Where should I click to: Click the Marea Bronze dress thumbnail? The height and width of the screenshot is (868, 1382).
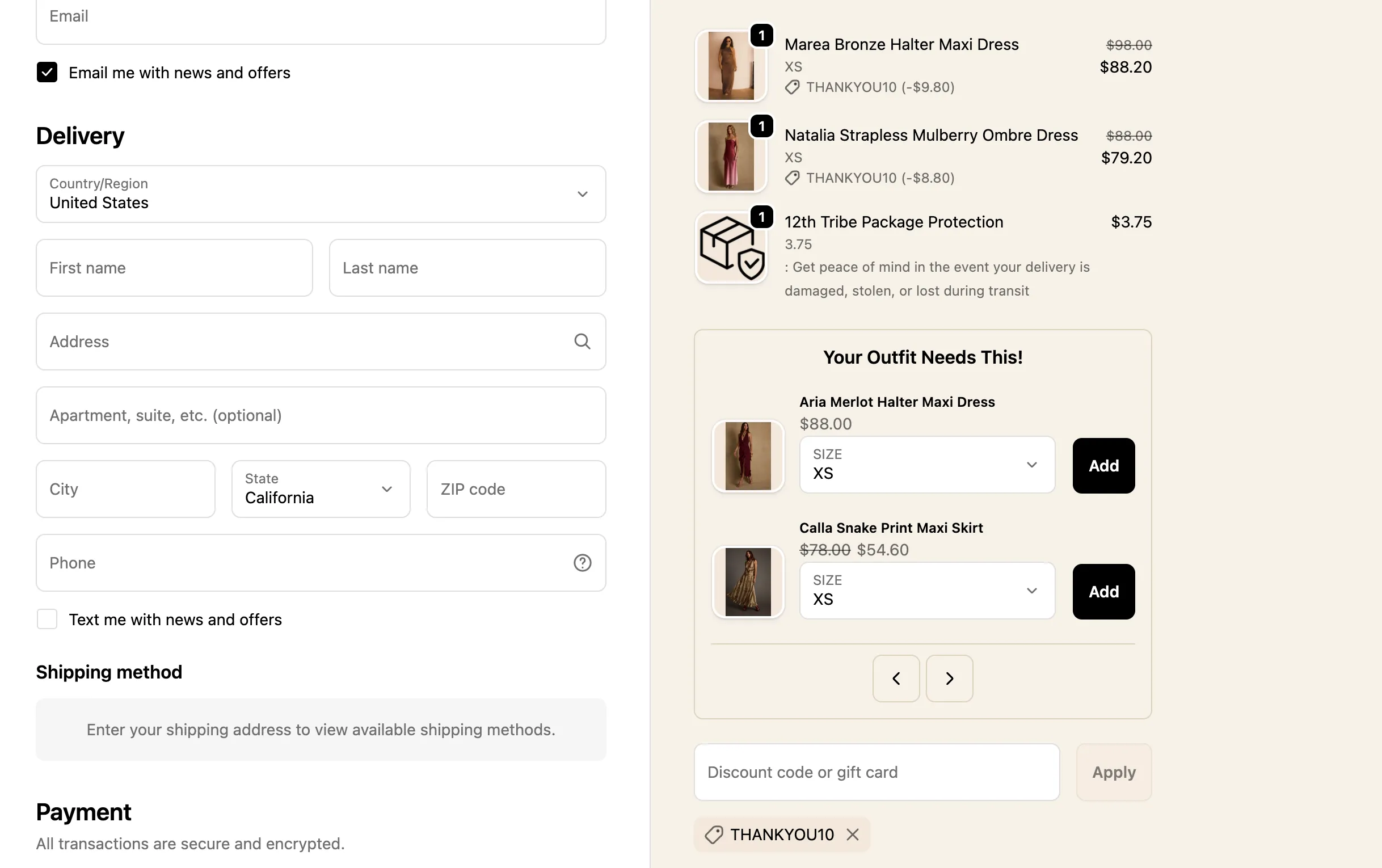pos(731,66)
